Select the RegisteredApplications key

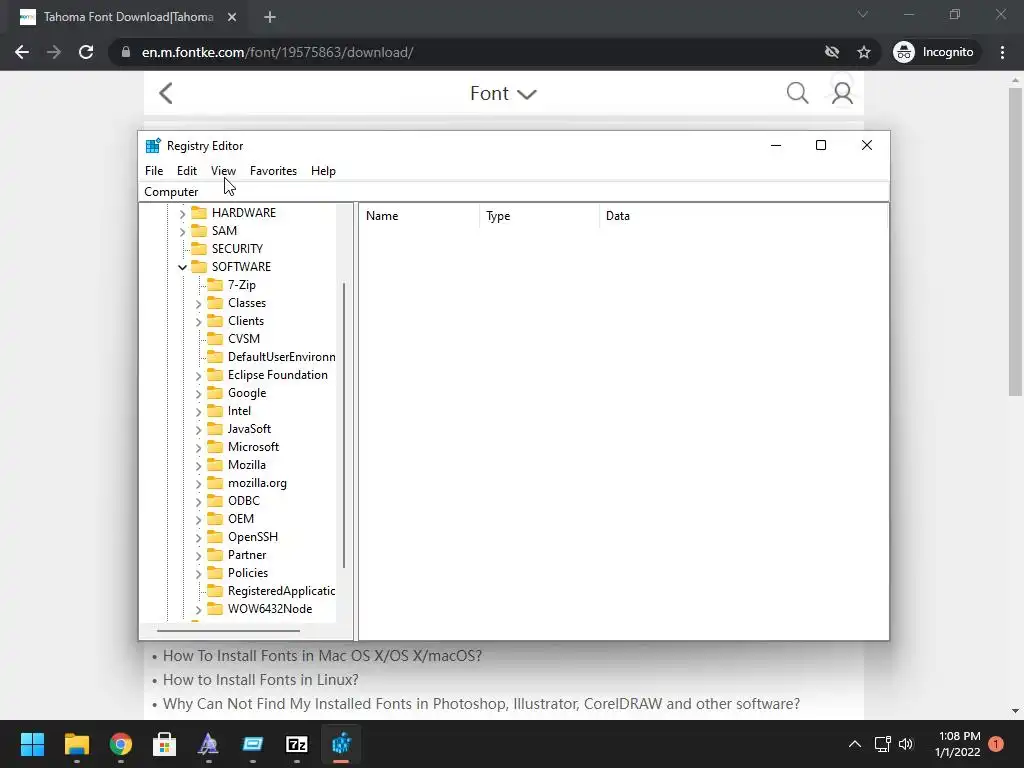[x=281, y=590]
